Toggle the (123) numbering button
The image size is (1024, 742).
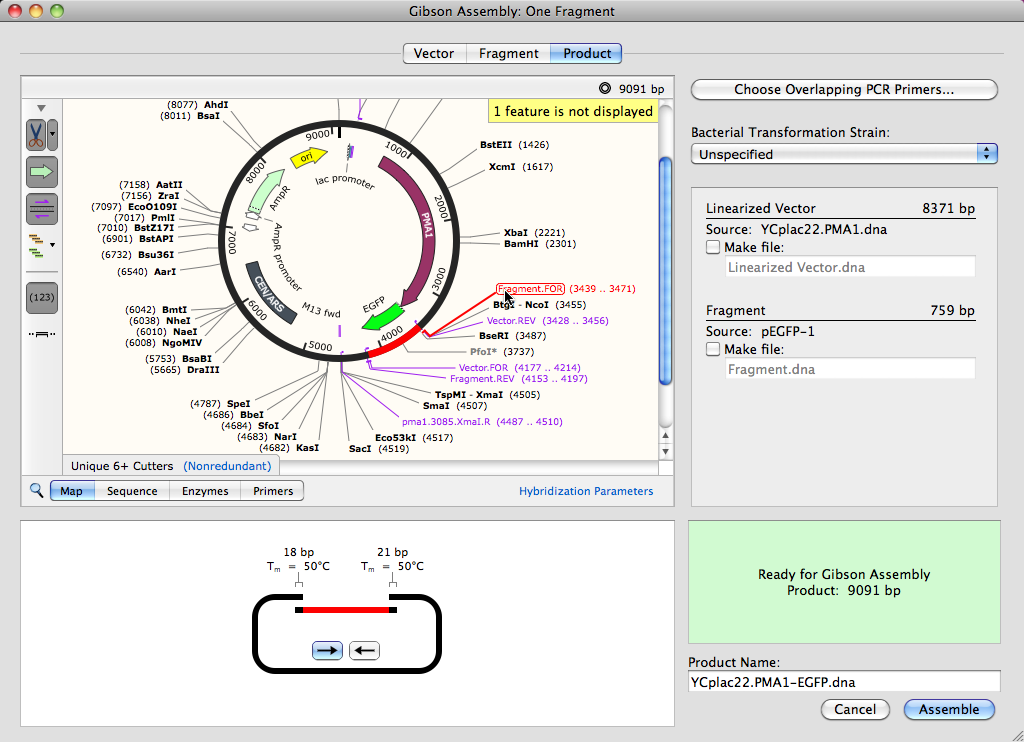pyautogui.click(x=41, y=297)
